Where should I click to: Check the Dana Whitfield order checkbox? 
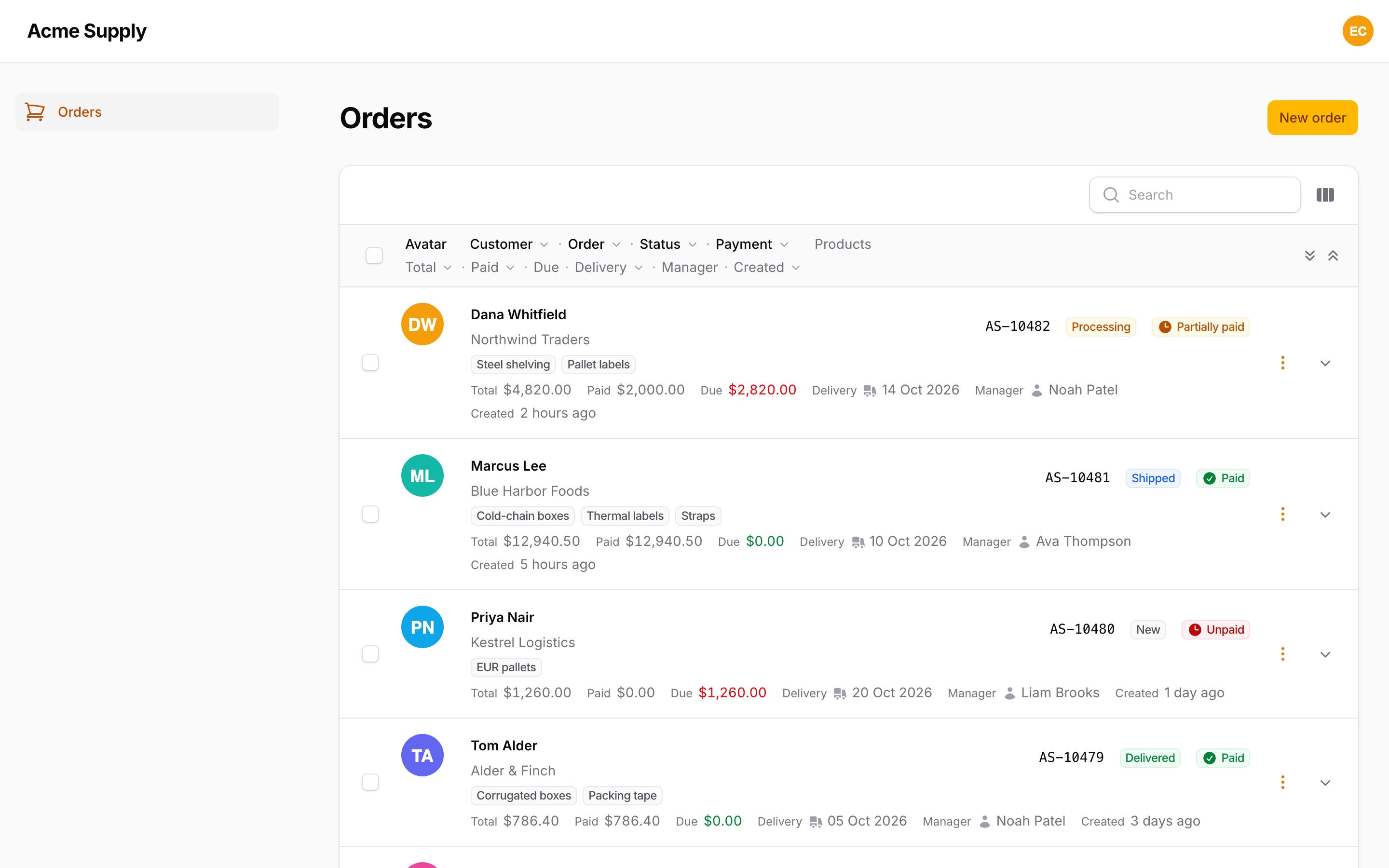pyautogui.click(x=370, y=363)
